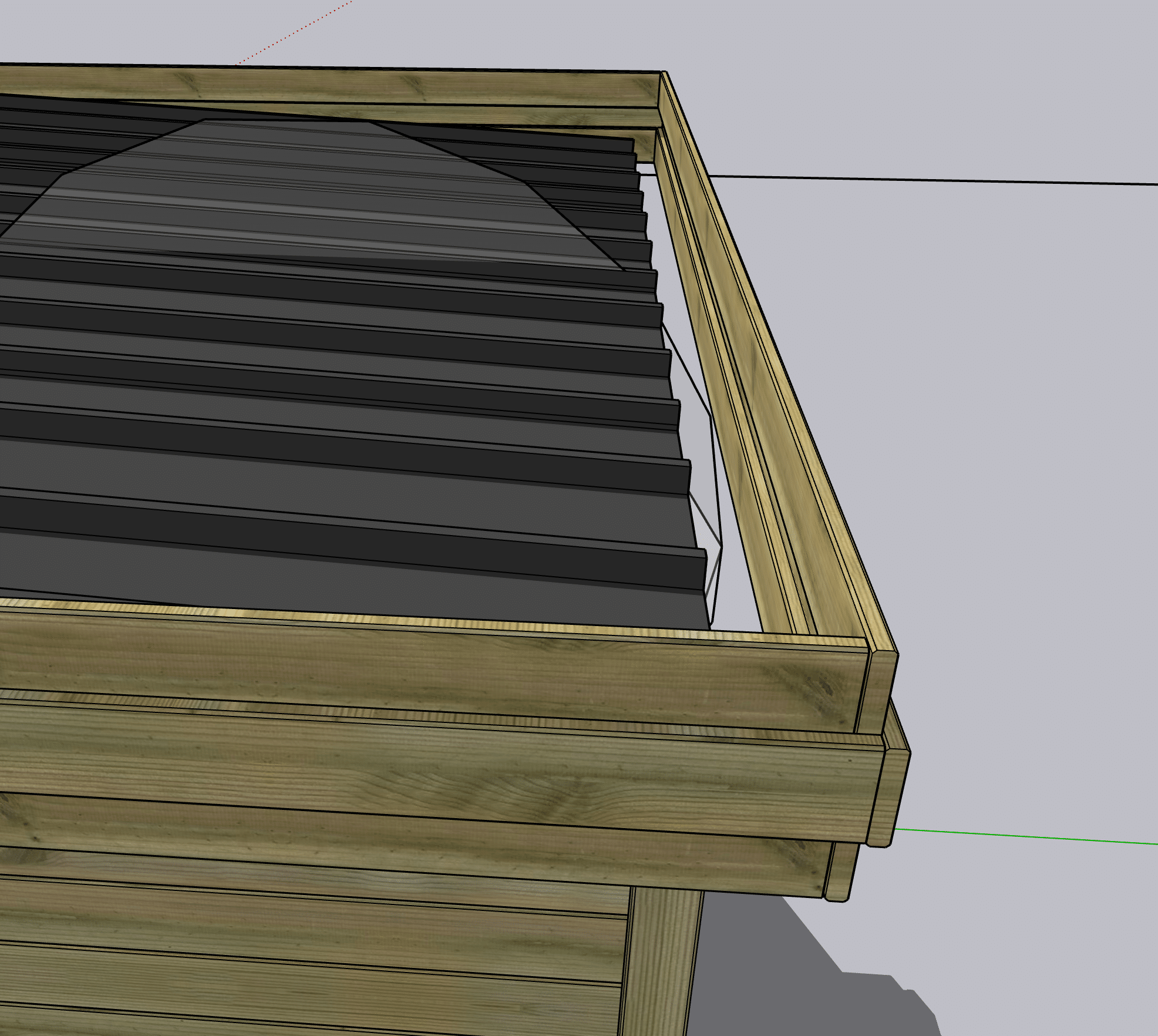Screen dimensions: 1158x1036
Task: Select the lowest front frame board
Action: (411, 843)
